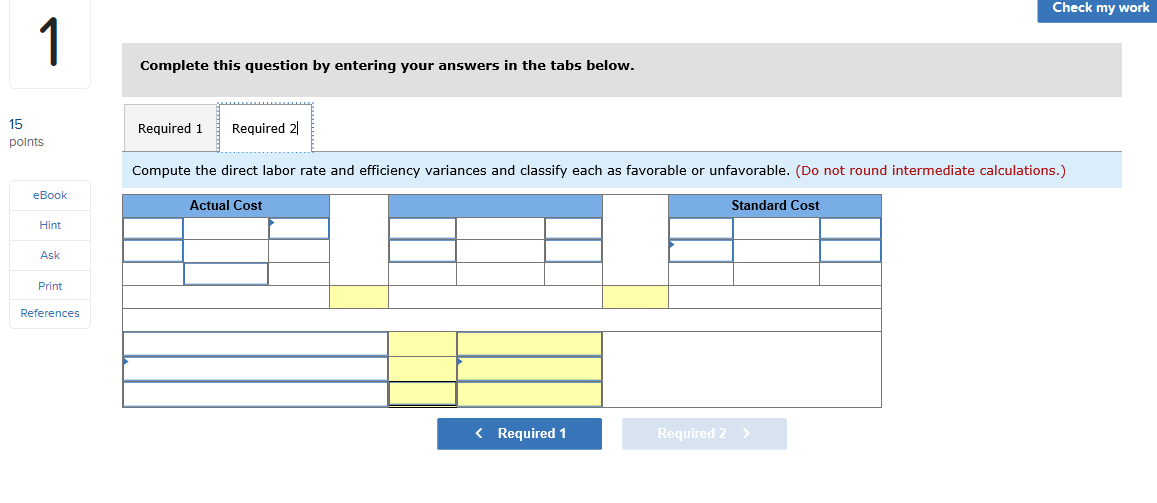Image resolution: width=1157 pixels, height=503 pixels.
Task: Open dropdown cell in Standard Cost second row
Action: pyautogui.click(x=701, y=251)
